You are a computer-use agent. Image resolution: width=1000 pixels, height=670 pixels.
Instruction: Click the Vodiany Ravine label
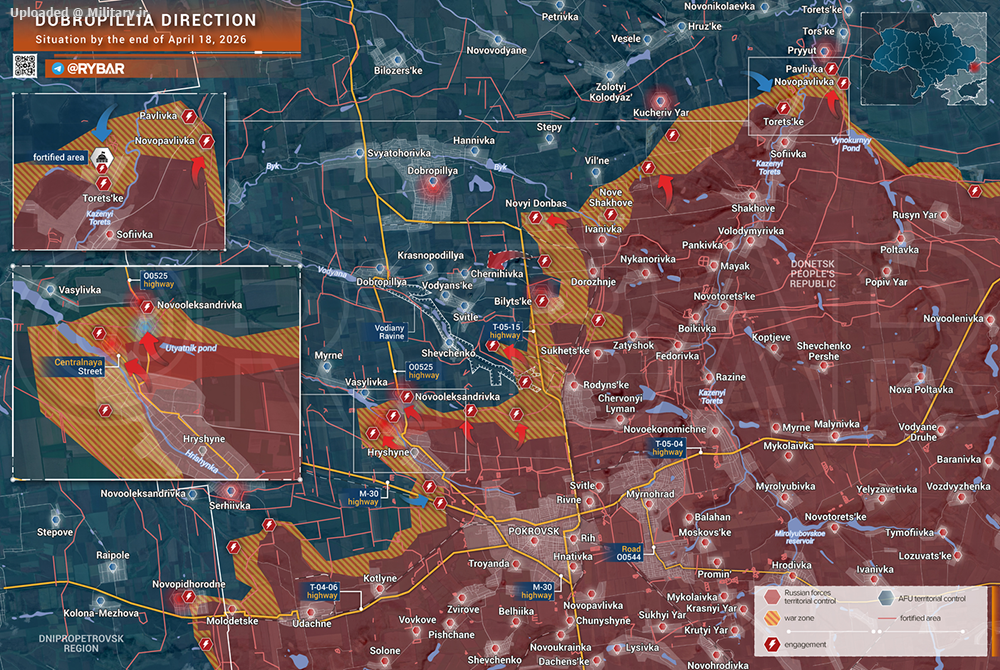pyautogui.click(x=391, y=332)
